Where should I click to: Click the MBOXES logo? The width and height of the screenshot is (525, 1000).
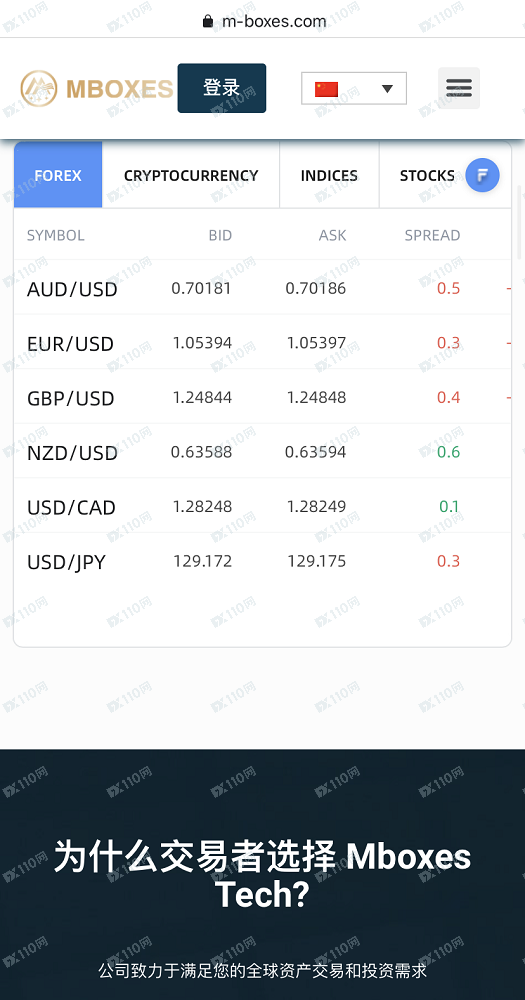click(x=96, y=88)
